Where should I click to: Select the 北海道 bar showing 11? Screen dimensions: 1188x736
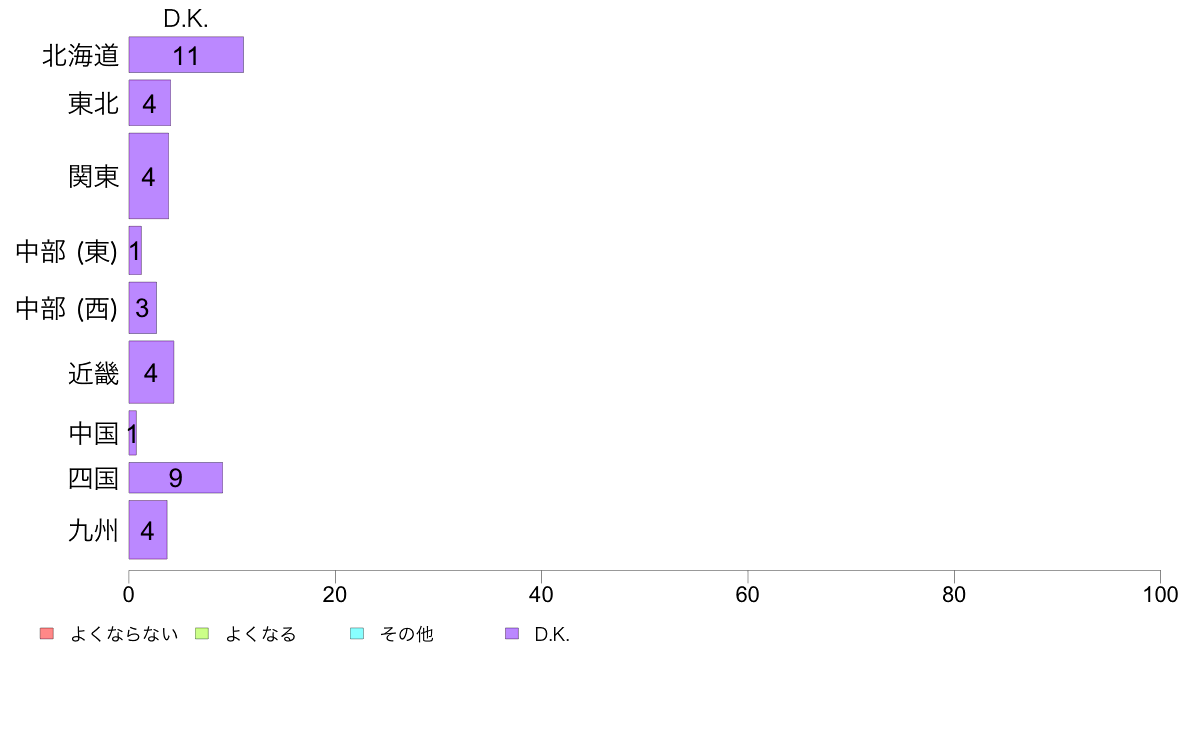pyautogui.click(x=186, y=55)
